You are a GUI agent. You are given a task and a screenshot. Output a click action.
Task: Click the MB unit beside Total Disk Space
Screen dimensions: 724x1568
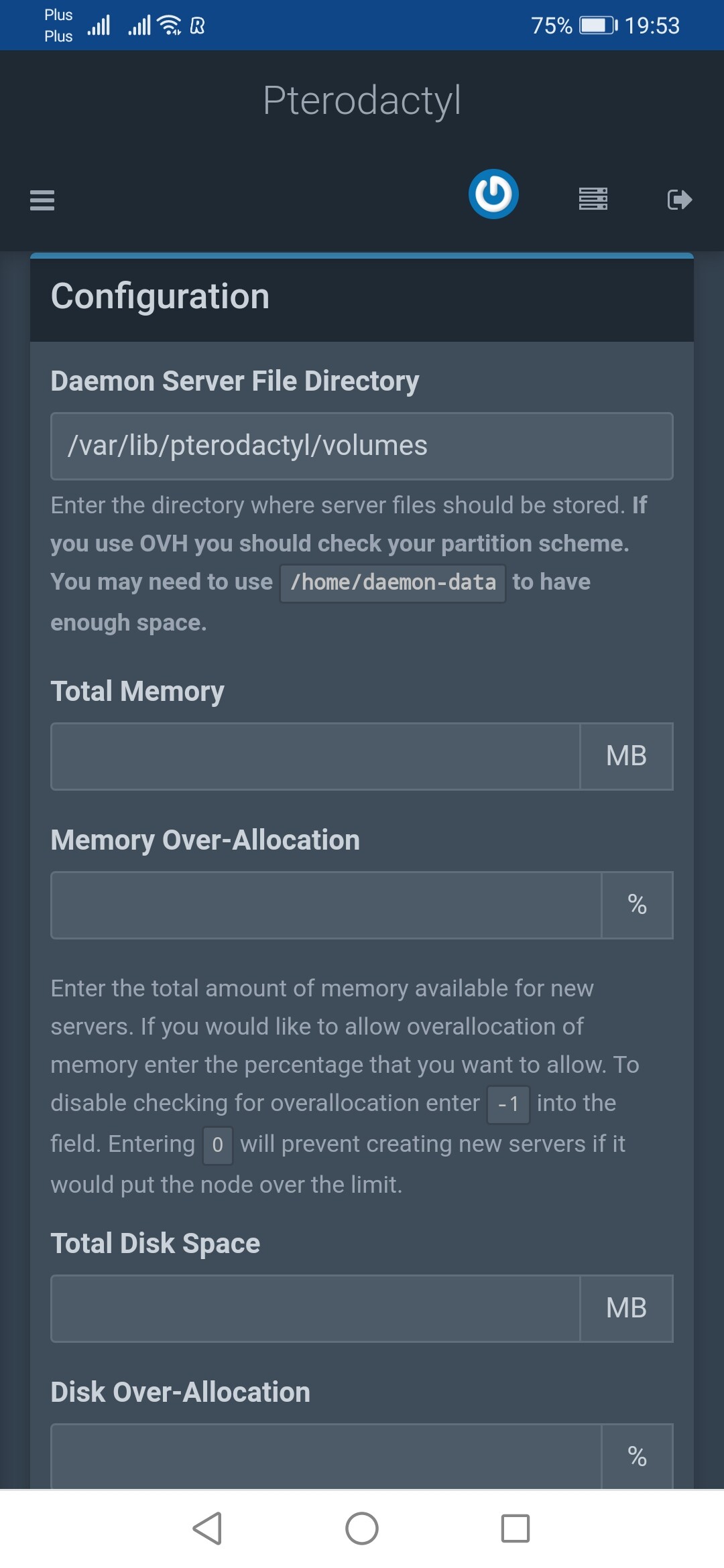626,1309
